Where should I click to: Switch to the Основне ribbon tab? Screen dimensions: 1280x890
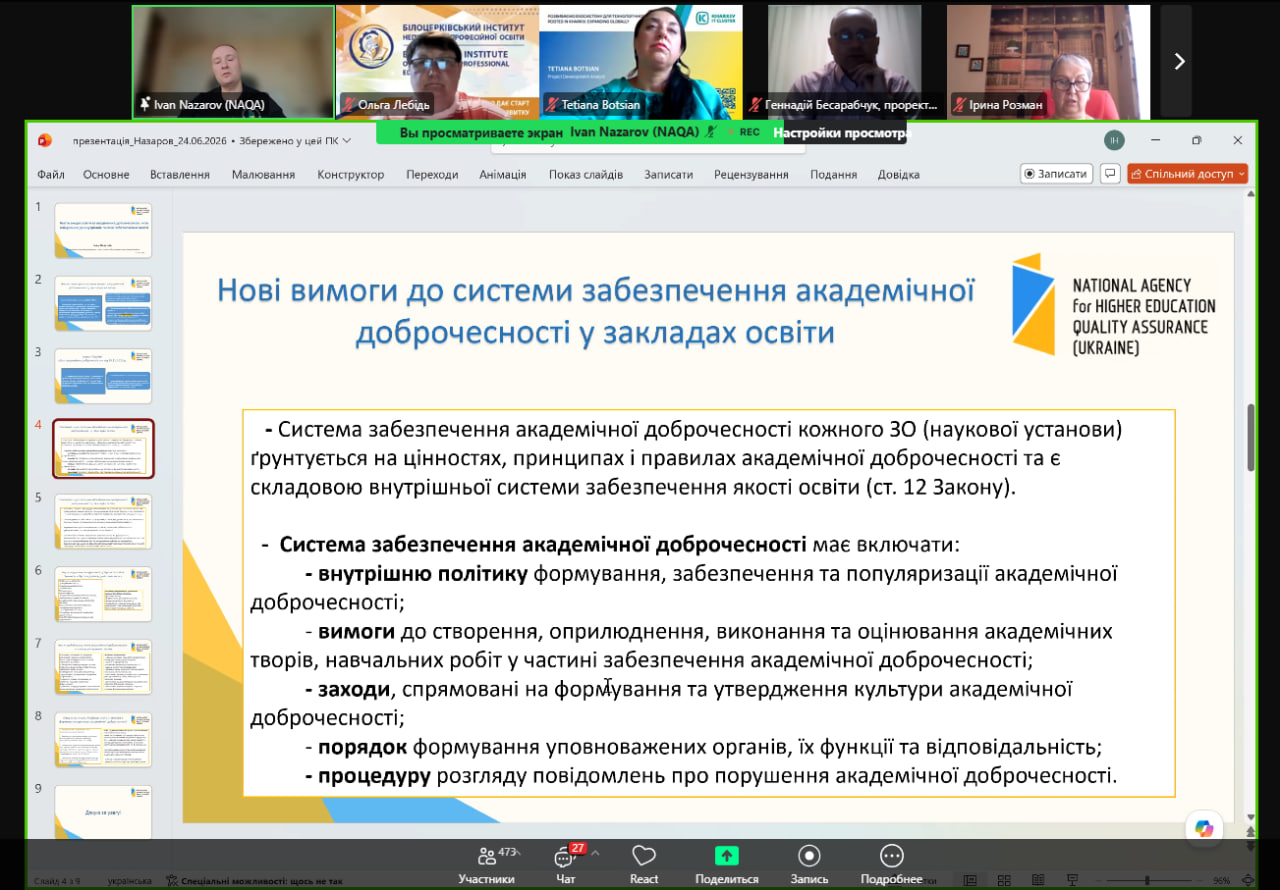pos(106,174)
